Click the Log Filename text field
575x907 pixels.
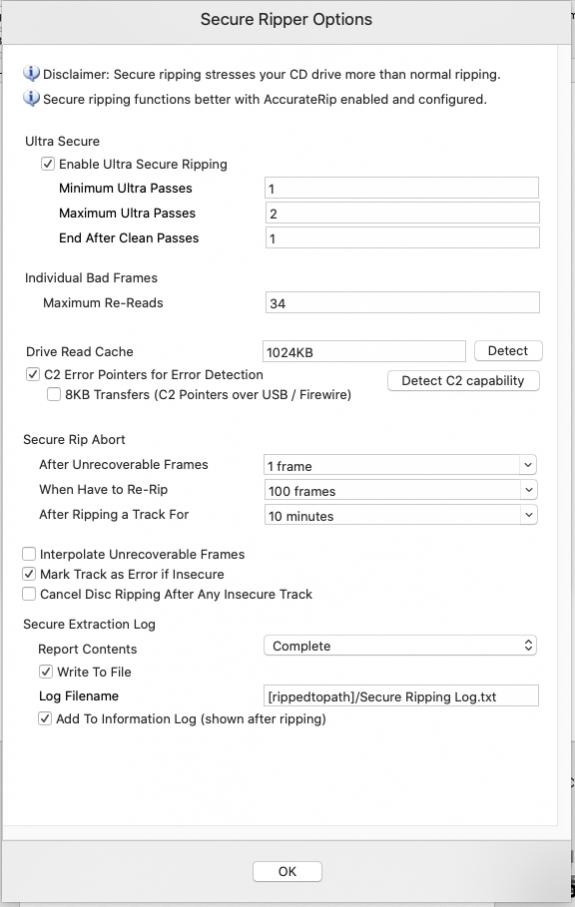click(401, 696)
